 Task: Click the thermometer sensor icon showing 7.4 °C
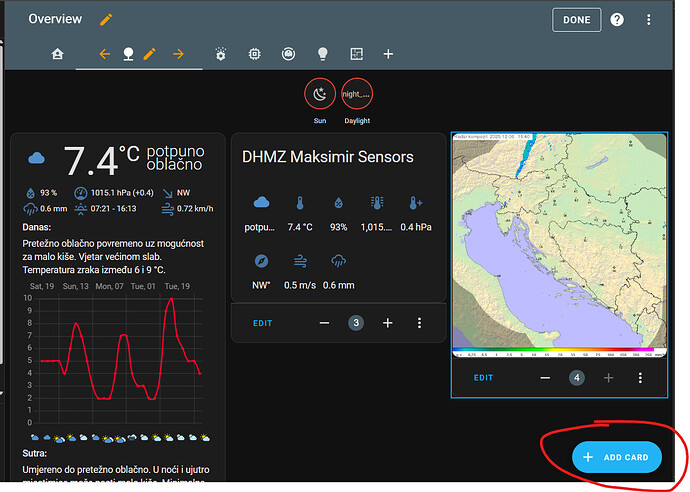[300, 203]
